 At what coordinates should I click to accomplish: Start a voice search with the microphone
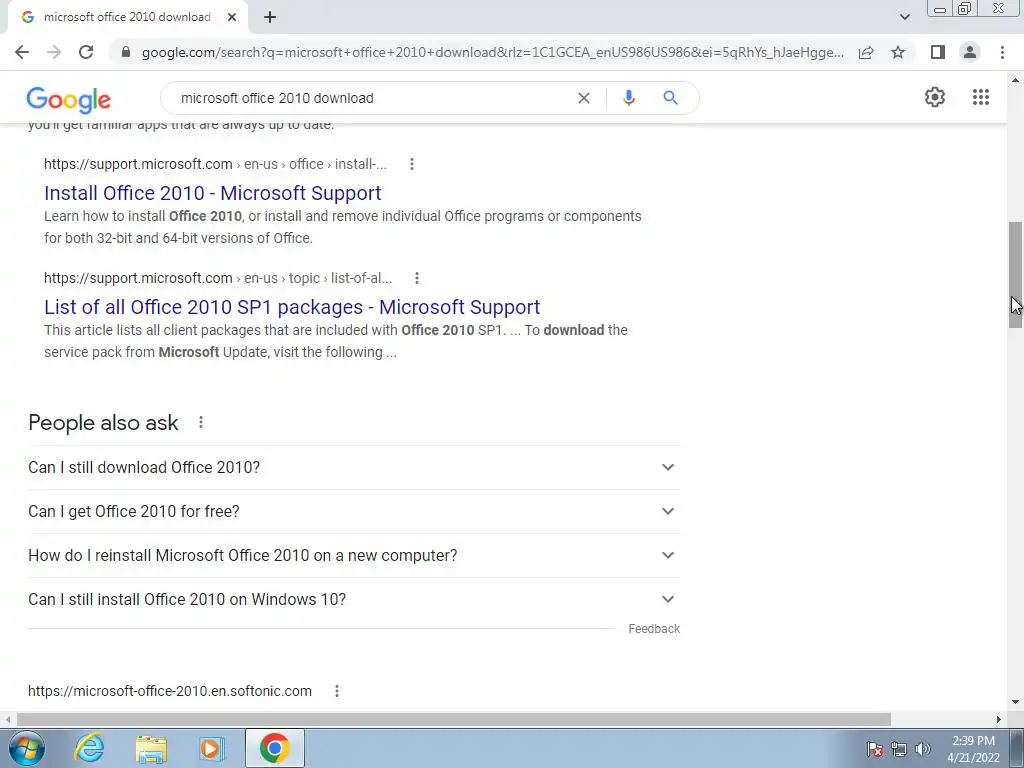pyautogui.click(x=628, y=98)
